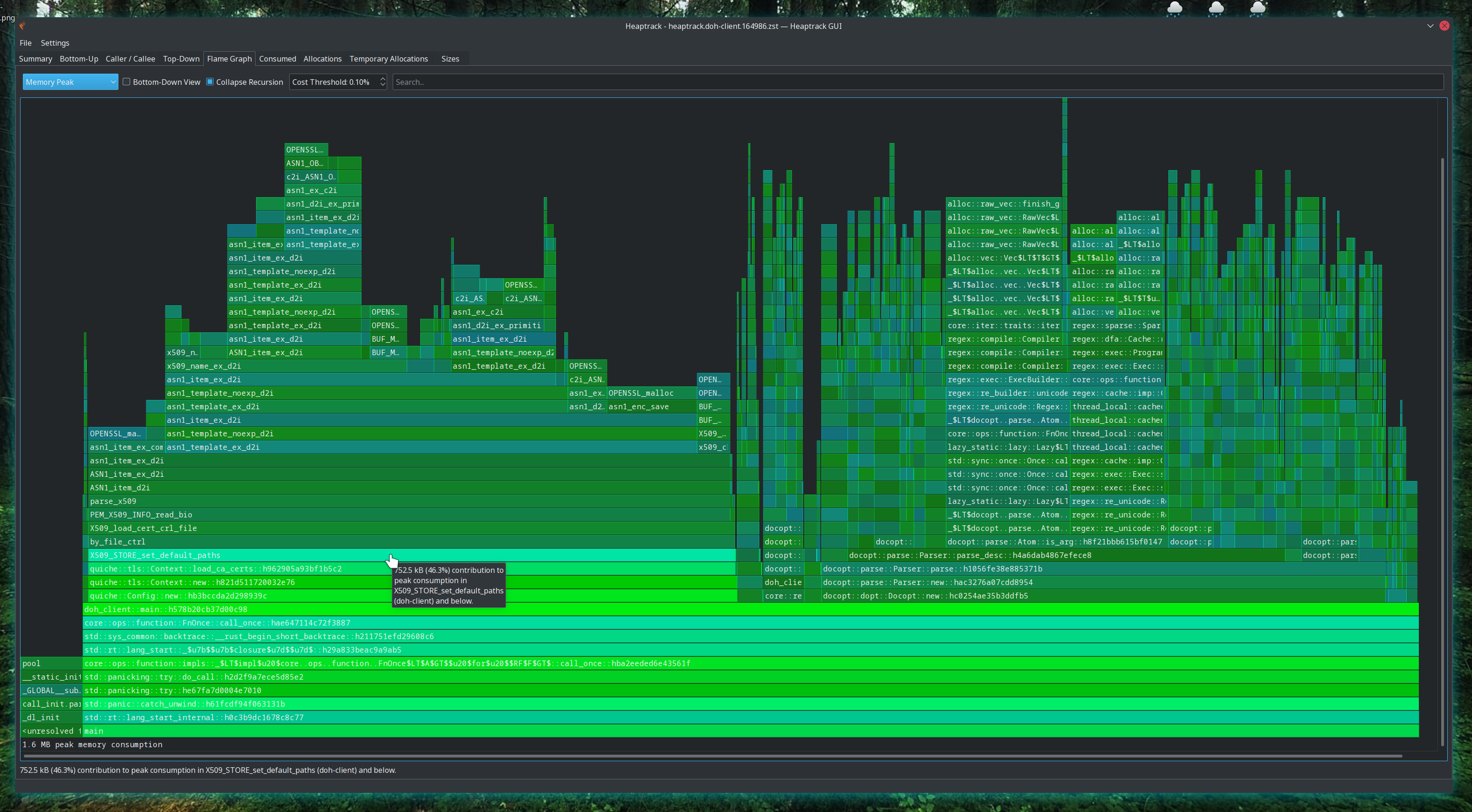The height and width of the screenshot is (812, 1472).
Task: Increase the Cost Threshold with up arrow
Action: tap(383, 79)
